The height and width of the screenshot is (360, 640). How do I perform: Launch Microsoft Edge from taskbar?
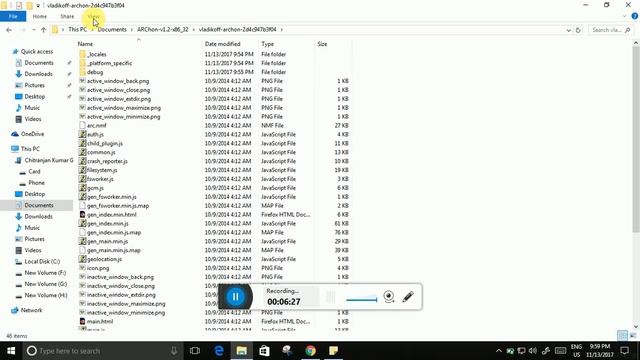pos(219,351)
